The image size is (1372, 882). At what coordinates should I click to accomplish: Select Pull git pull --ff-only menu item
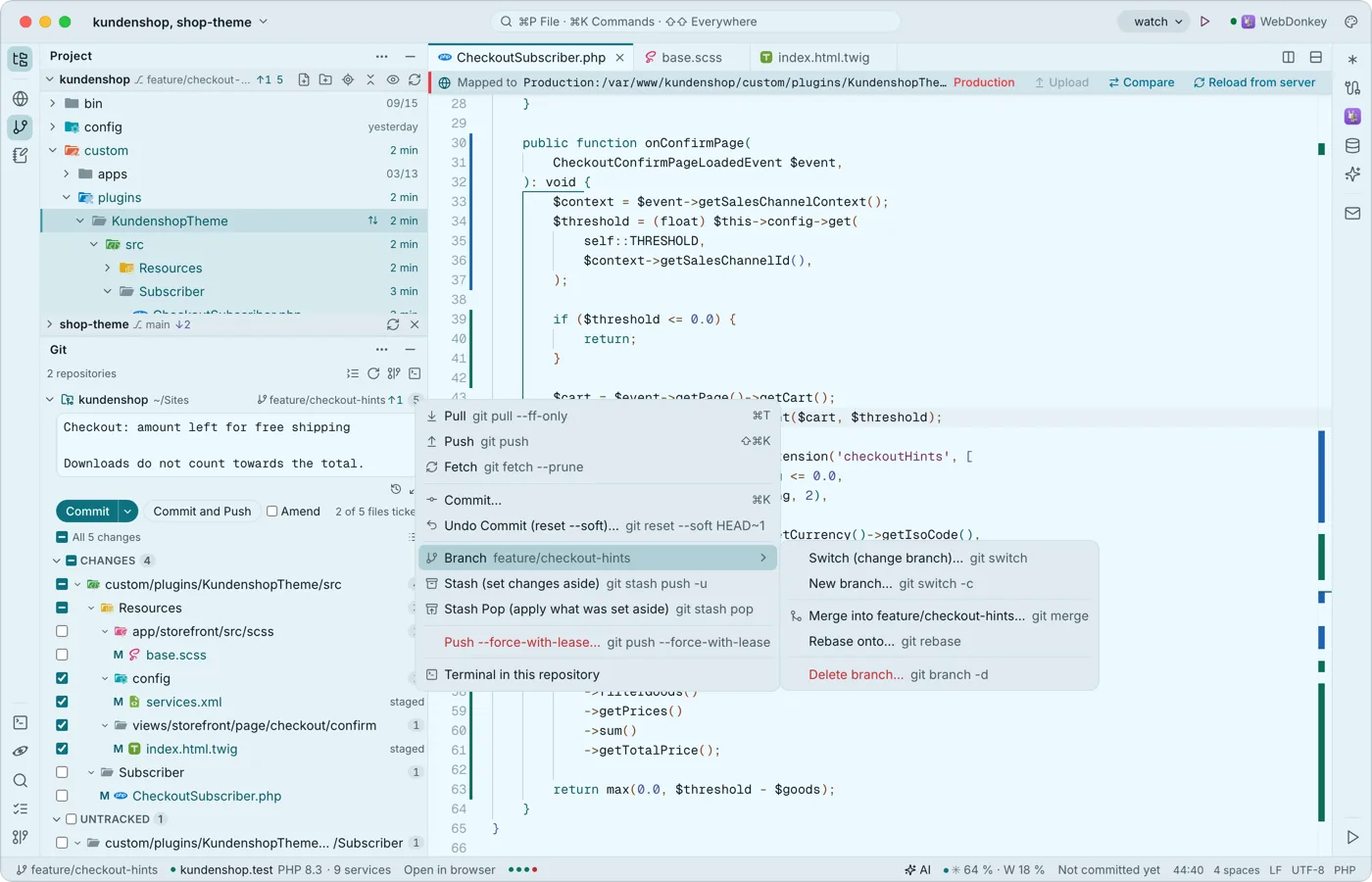(x=598, y=416)
